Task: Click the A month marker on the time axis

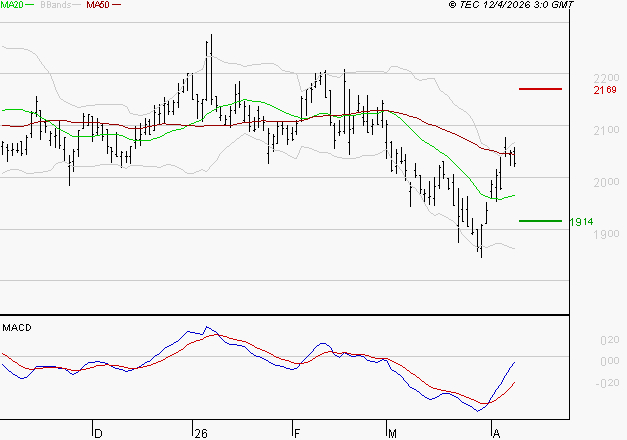Action: pyautogui.click(x=497, y=434)
